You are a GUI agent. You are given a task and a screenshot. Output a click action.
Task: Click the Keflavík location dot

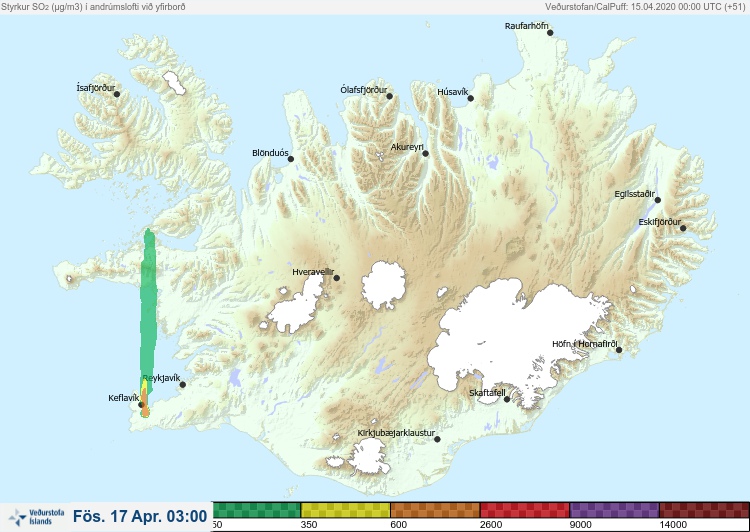[x=141, y=405]
